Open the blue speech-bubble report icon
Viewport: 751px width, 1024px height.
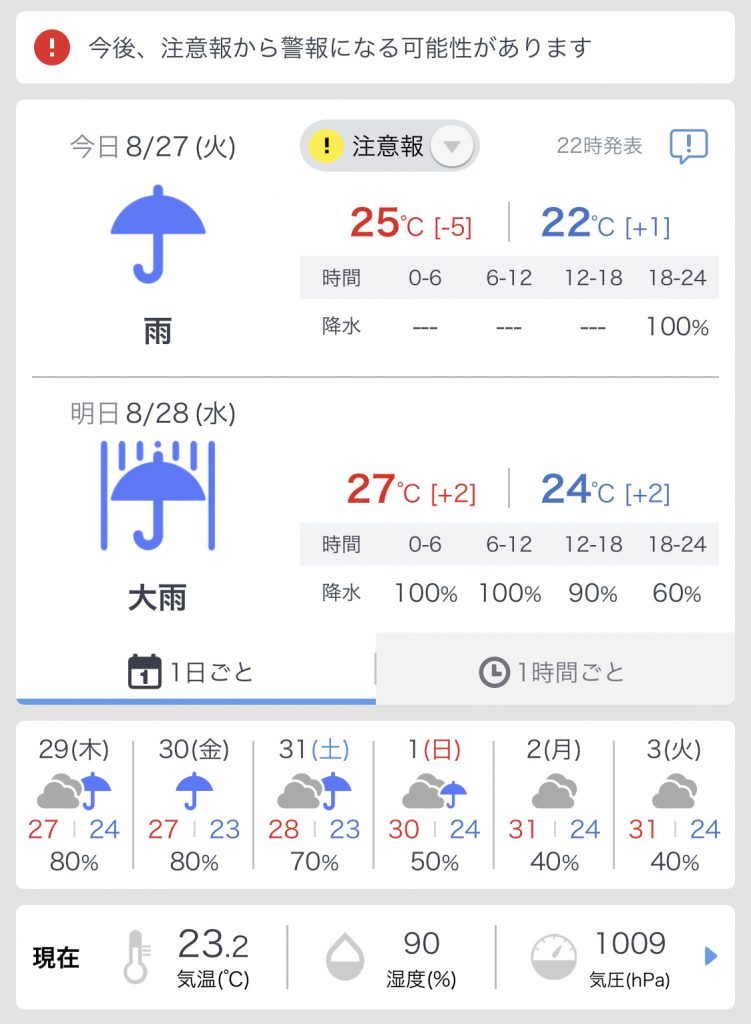point(688,146)
